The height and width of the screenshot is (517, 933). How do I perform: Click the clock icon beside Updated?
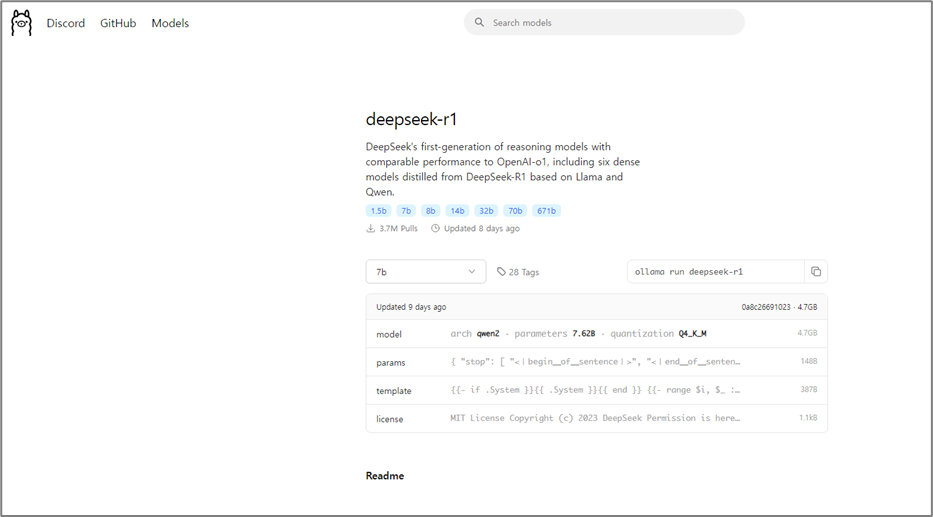[x=435, y=228]
